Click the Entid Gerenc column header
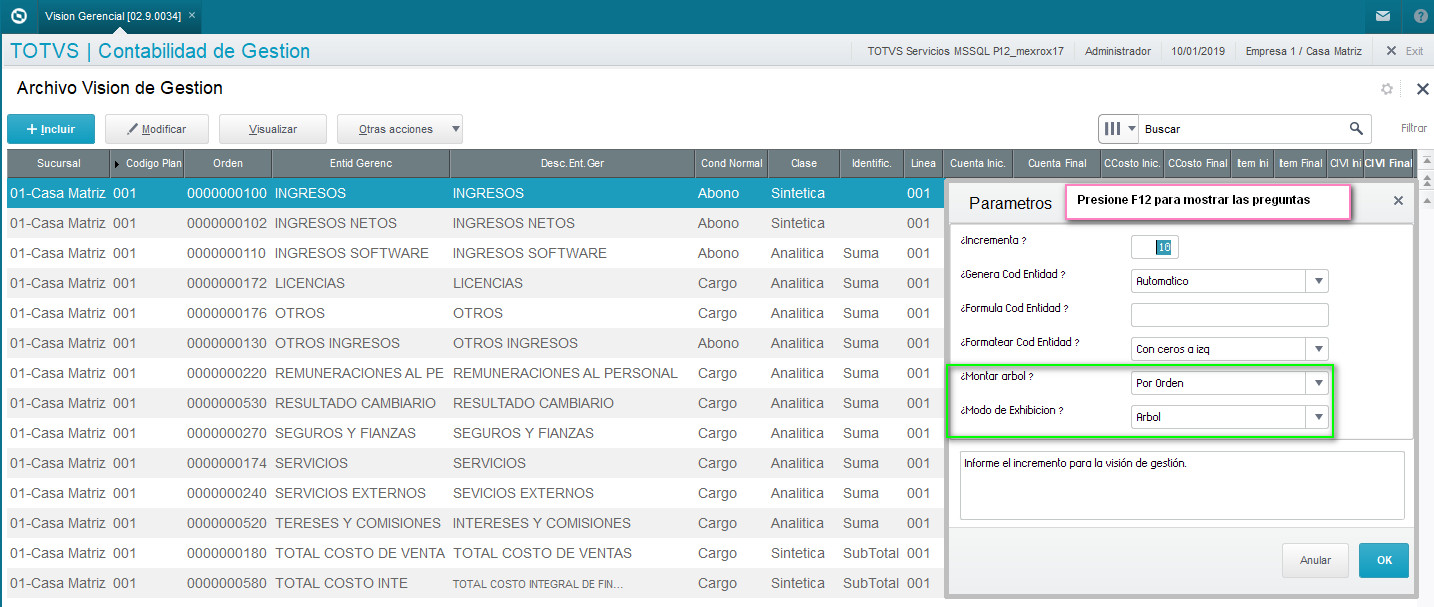This screenshot has height=607, width=1434. (360, 163)
